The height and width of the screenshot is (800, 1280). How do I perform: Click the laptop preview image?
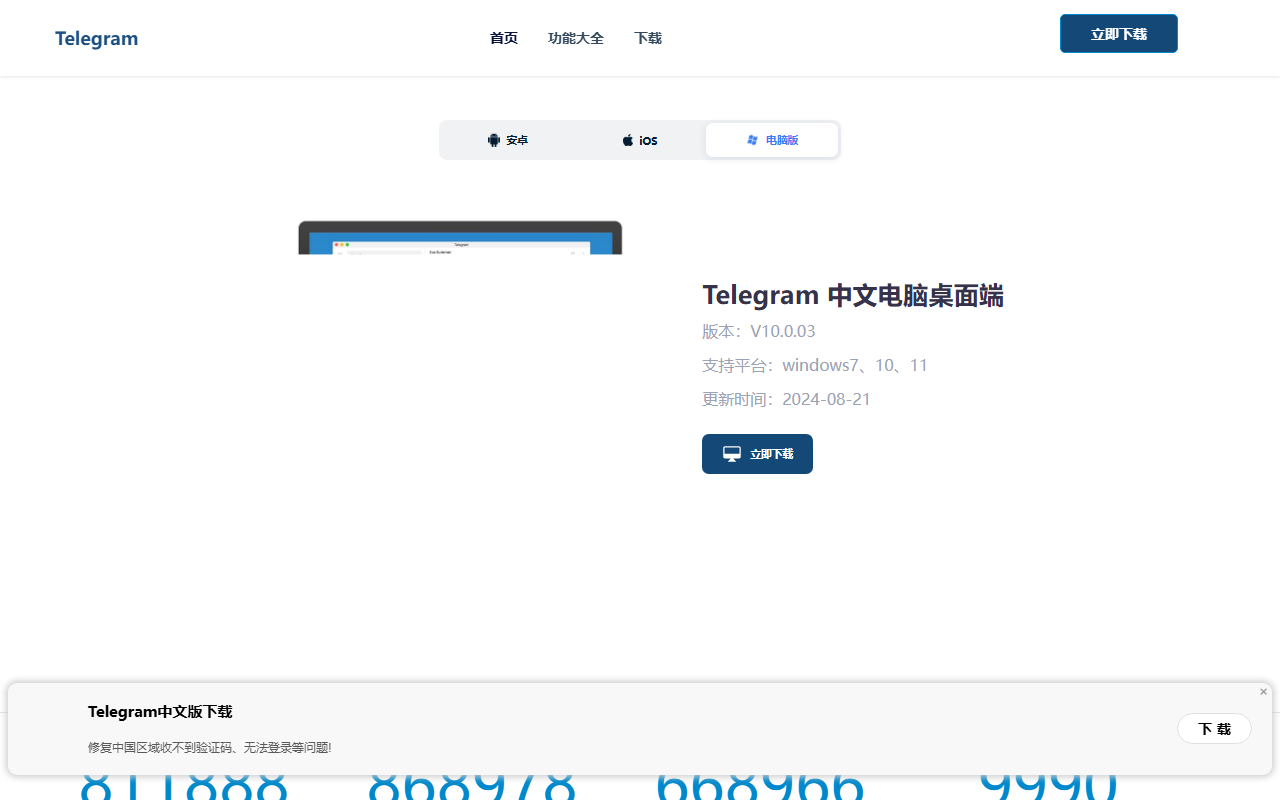[460, 238]
